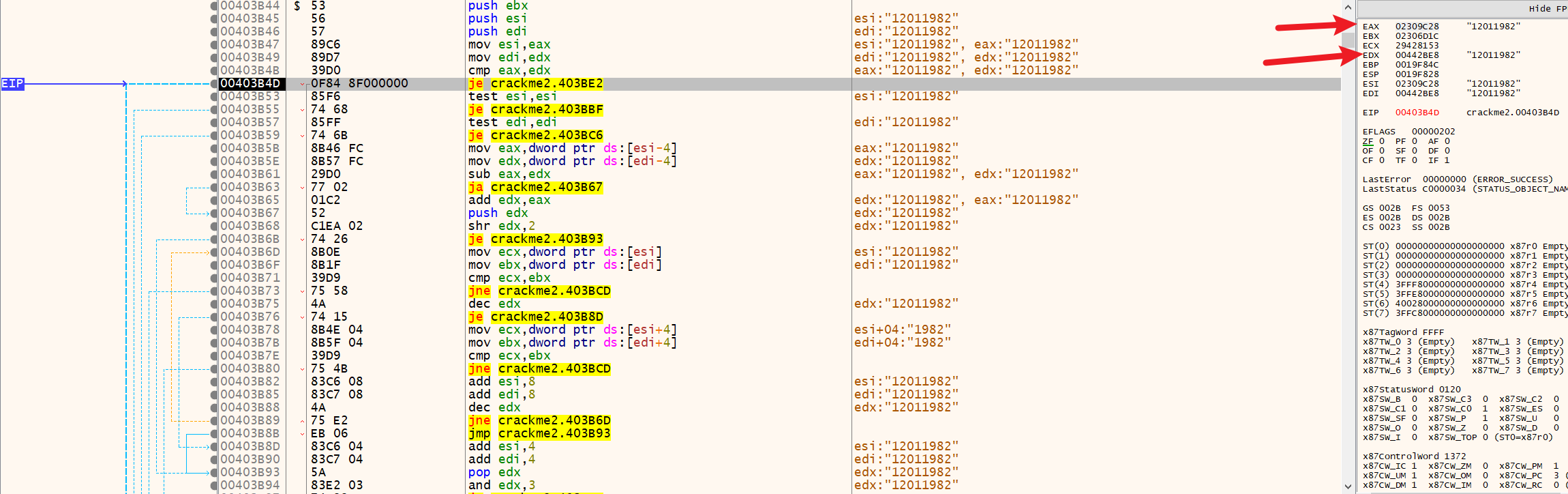Viewport: 1568px width, 494px height.
Task: Toggle breakpoint dot at address 00403B93
Action: pos(214,473)
